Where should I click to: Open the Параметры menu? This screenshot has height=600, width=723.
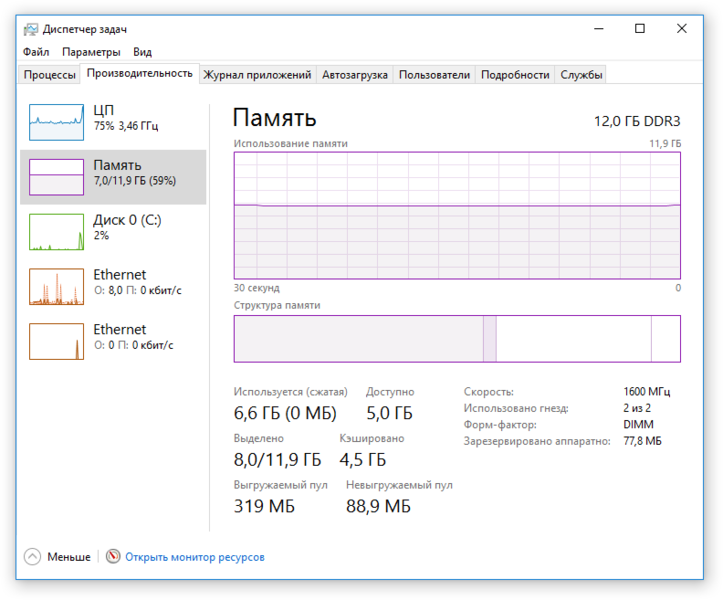point(91,52)
